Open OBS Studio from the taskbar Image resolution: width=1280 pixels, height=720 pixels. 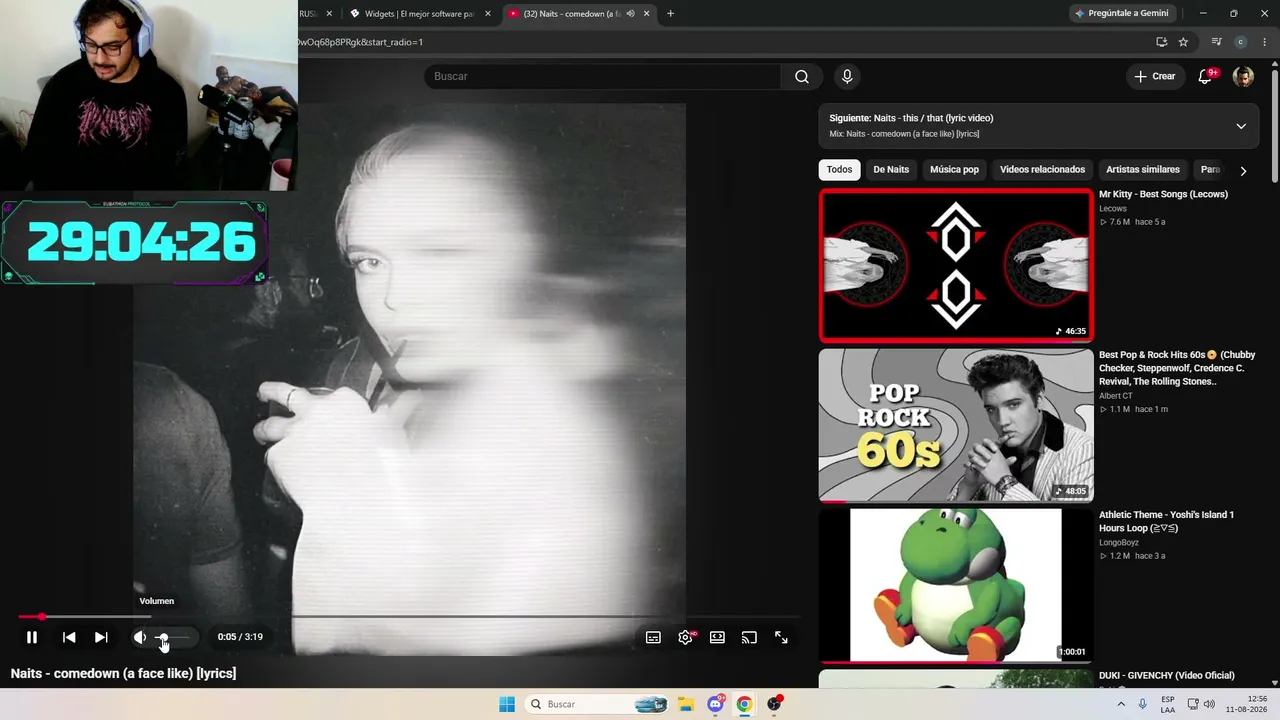coord(774,704)
